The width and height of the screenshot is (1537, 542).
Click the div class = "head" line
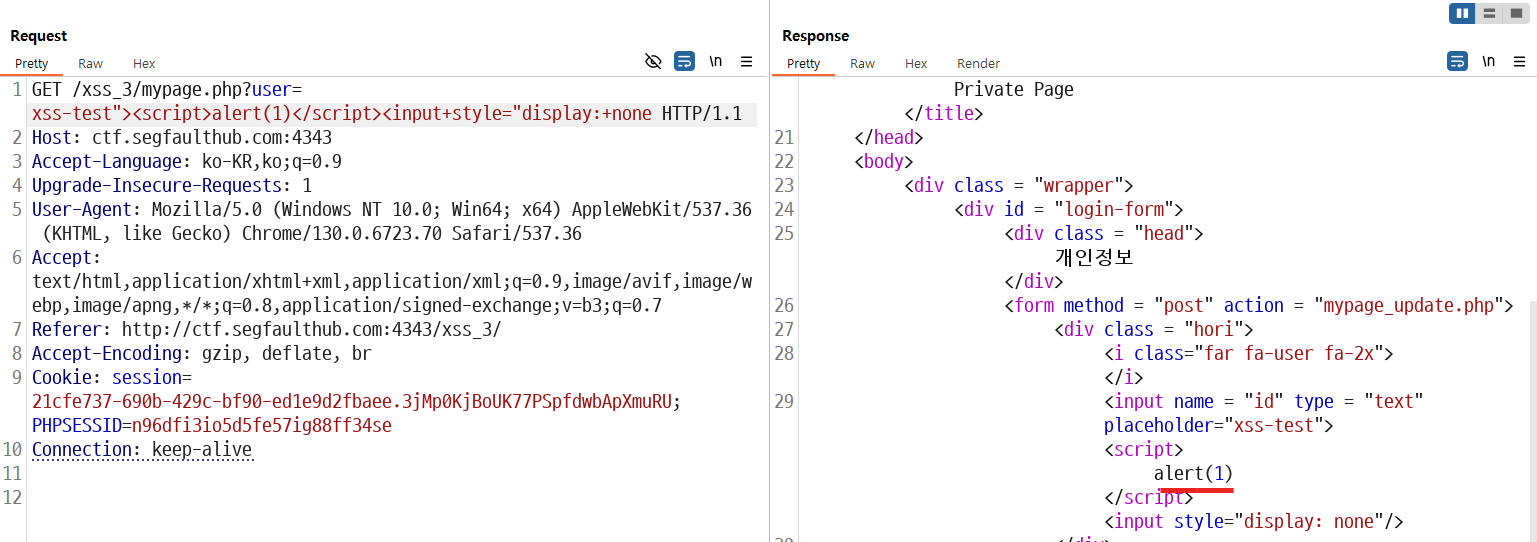[x=1104, y=233]
